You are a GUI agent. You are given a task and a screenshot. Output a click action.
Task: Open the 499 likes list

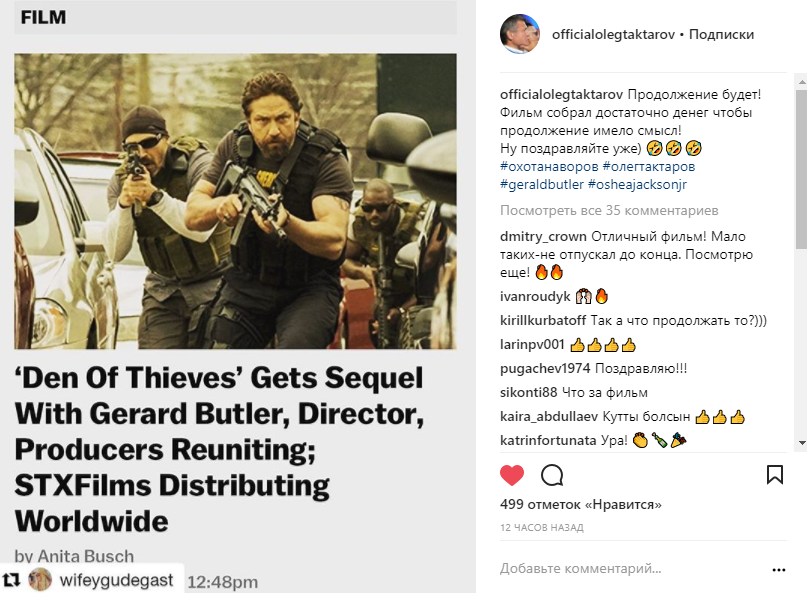pyautogui.click(x=581, y=504)
